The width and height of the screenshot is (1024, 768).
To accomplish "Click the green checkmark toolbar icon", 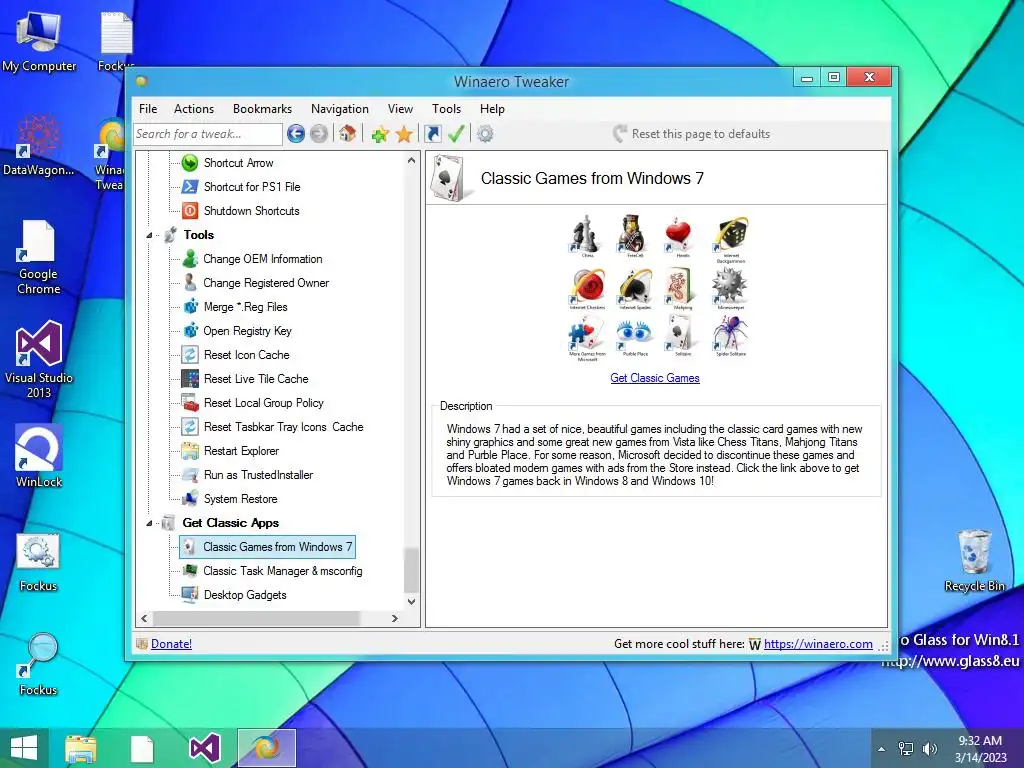I will [456, 134].
